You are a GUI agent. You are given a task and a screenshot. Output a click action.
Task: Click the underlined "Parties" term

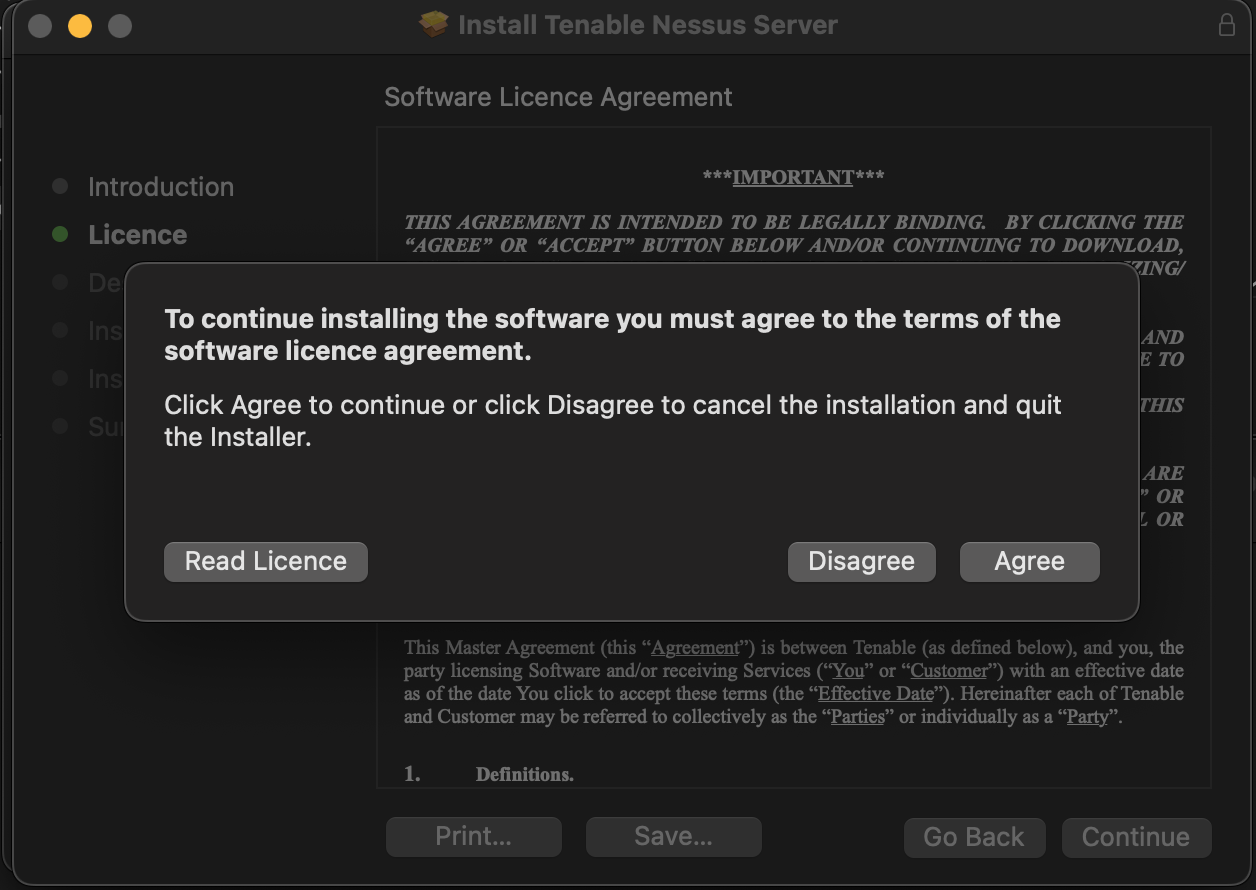pyautogui.click(x=857, y=717)
